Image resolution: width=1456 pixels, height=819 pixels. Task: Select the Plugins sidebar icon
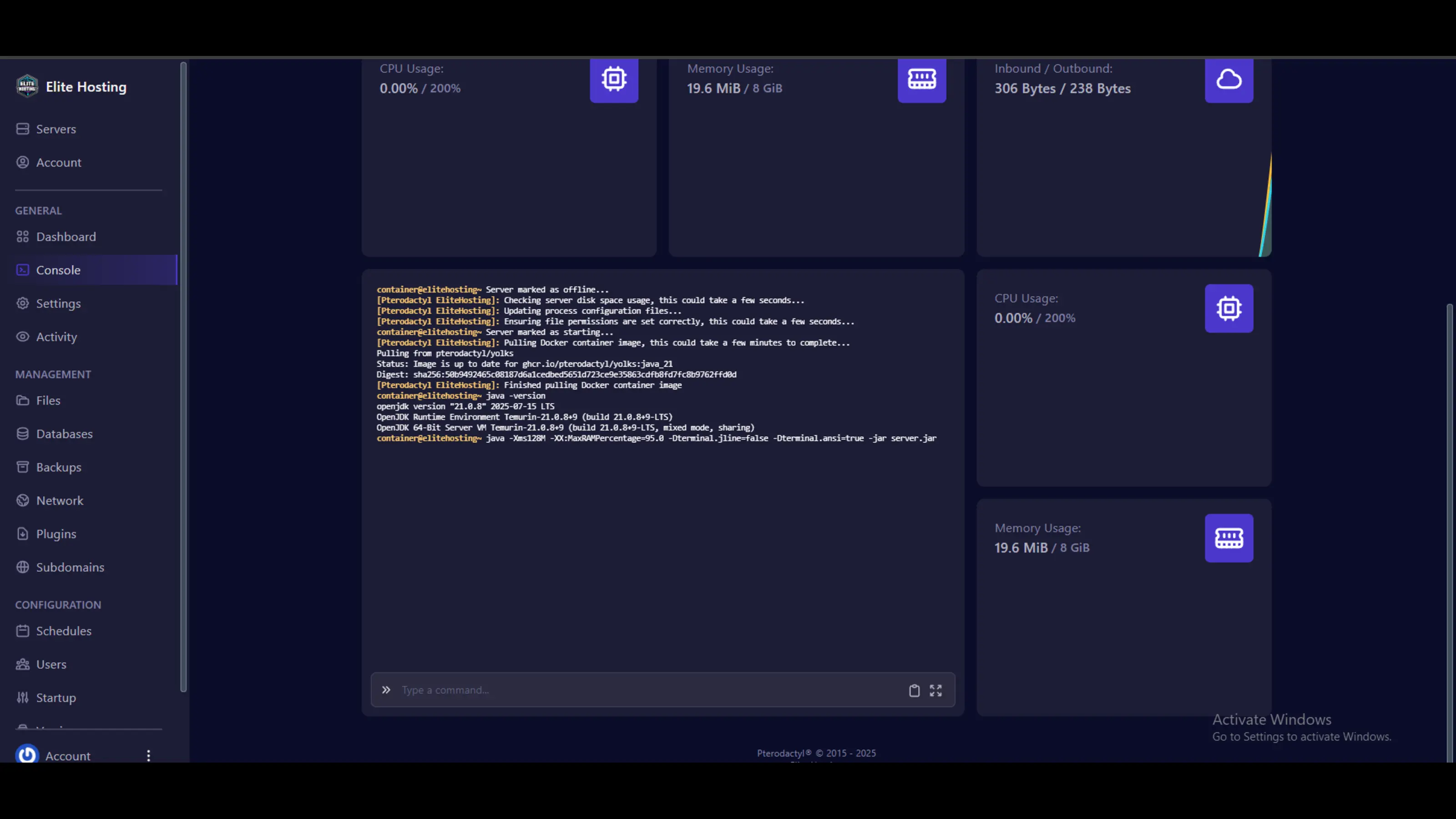pos(23,534)
